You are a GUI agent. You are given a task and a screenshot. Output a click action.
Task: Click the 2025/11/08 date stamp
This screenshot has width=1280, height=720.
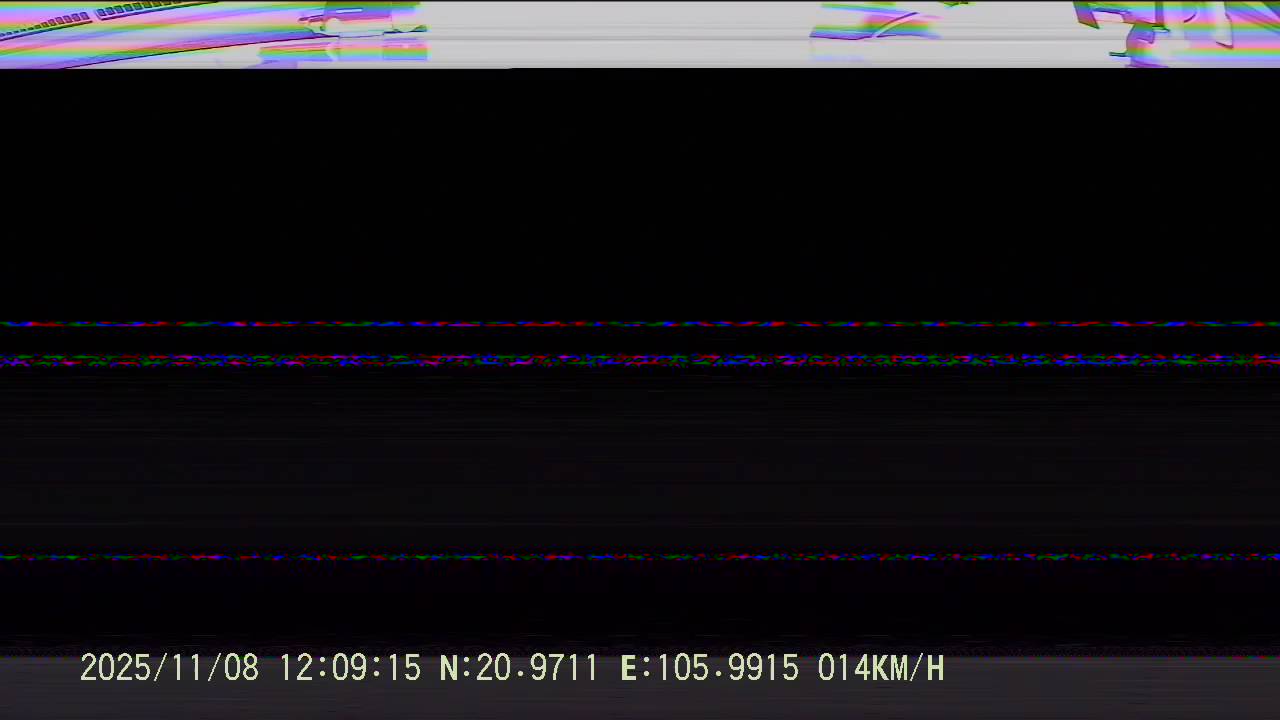tap(169, 668)
